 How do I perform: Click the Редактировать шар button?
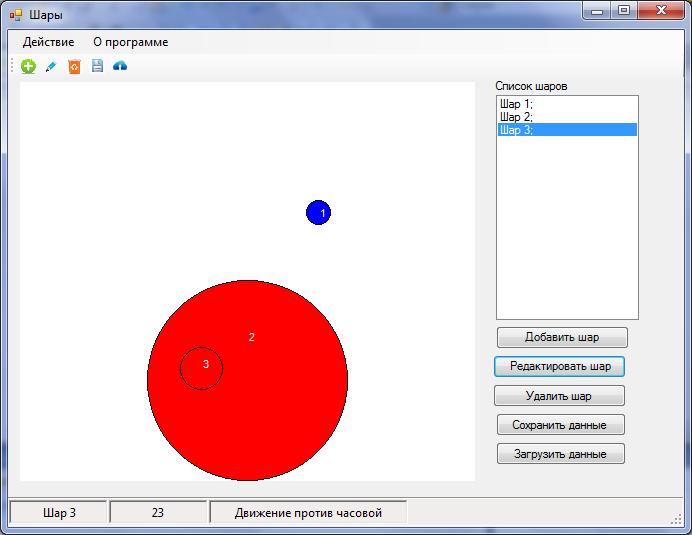point(559,366)
